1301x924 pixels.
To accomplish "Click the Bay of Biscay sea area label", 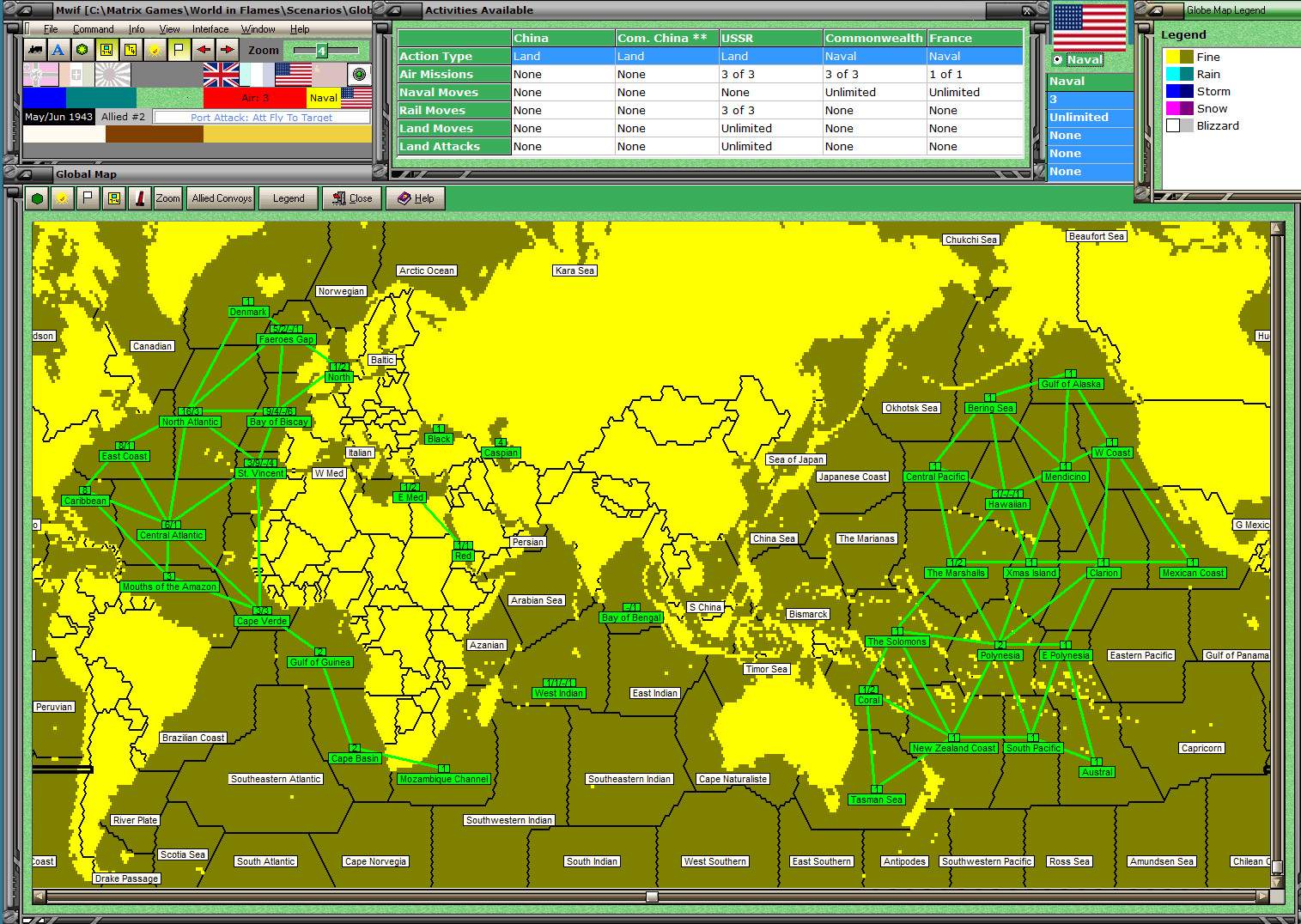I will (278, 422).
